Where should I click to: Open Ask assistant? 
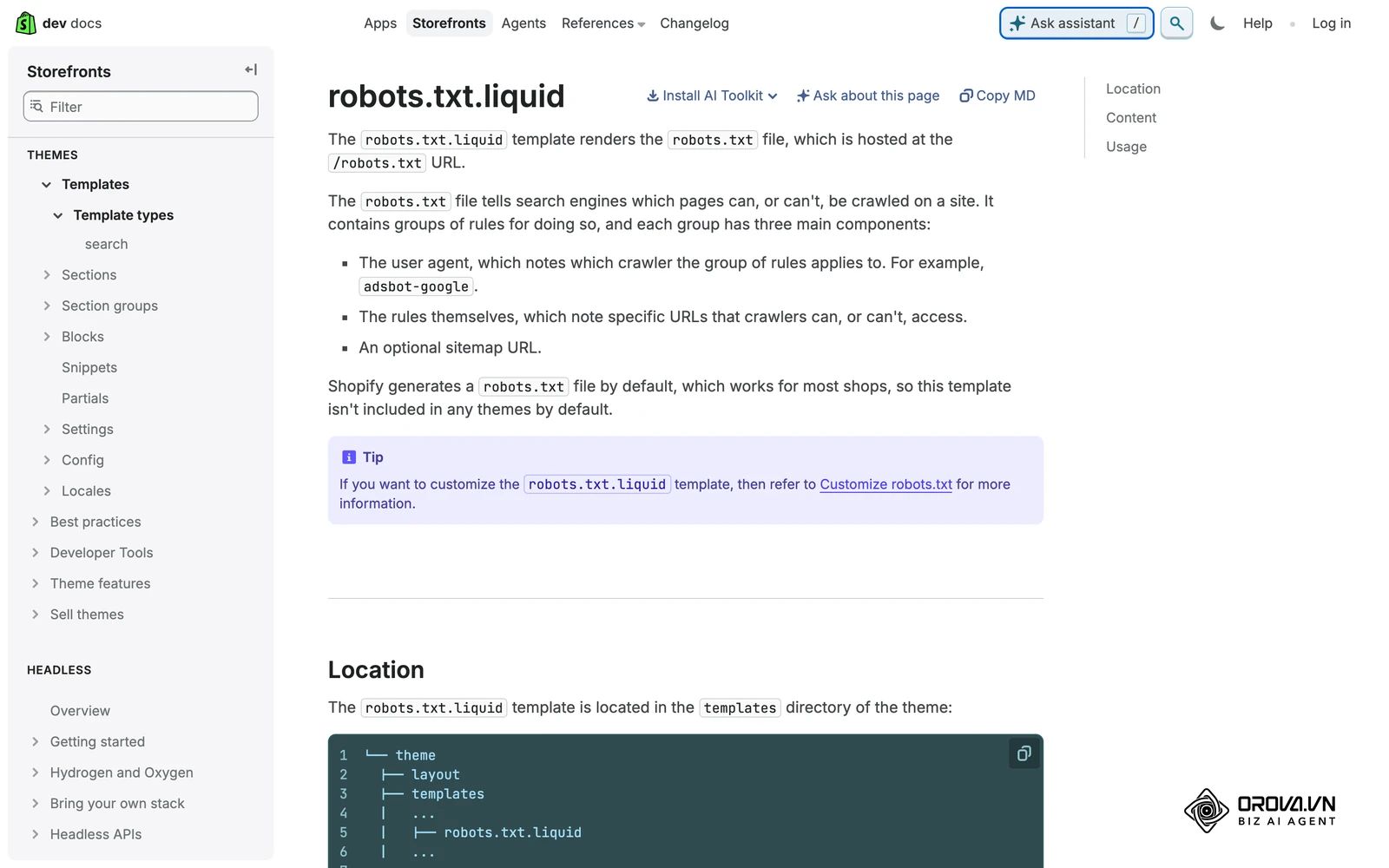pos(1076,23)
